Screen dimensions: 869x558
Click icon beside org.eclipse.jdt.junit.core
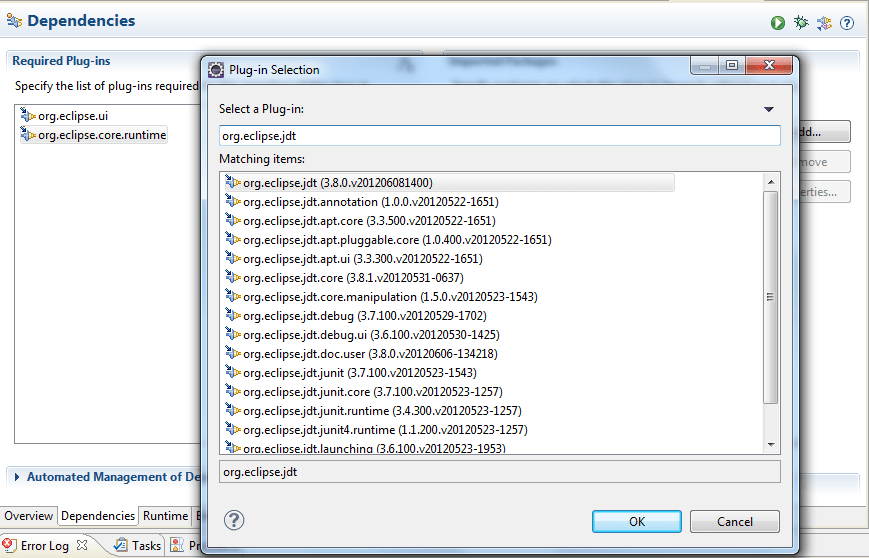click(233, 391)
